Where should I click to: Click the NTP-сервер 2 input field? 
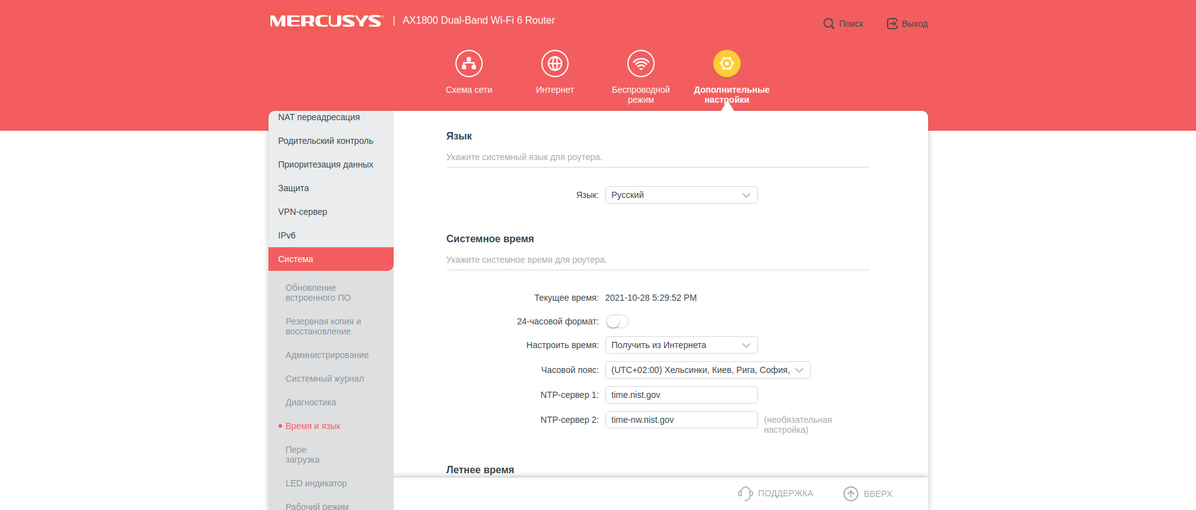point(681,420)
